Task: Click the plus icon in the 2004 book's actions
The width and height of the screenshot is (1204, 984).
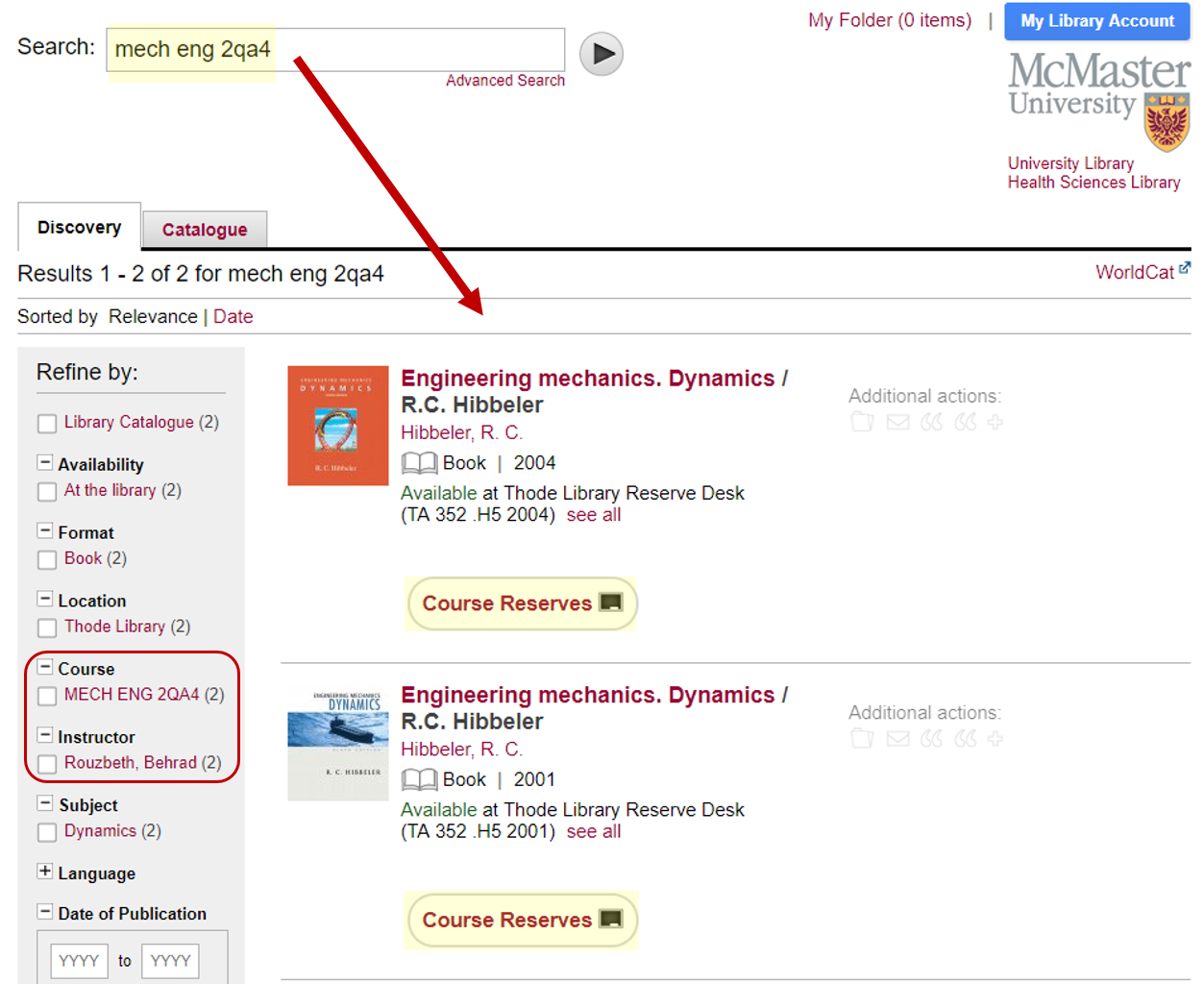Action: [x=995, y=422]
